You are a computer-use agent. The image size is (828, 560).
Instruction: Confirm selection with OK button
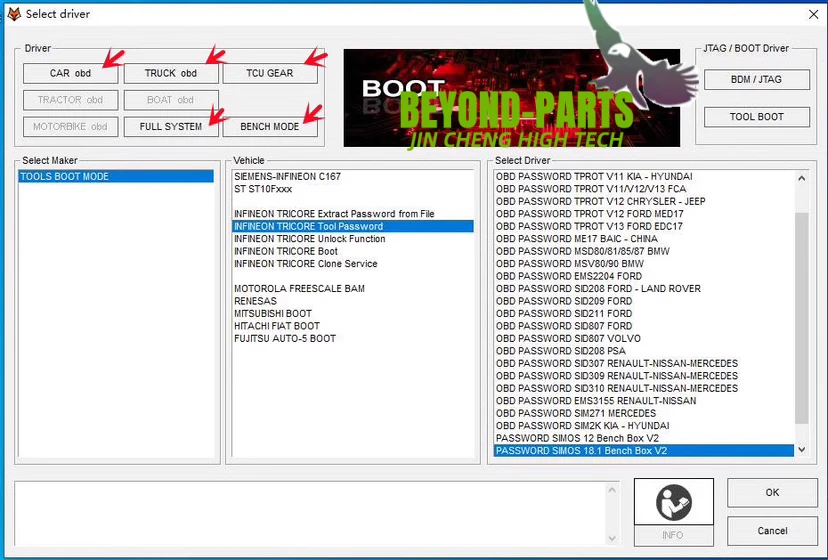(x=771, y=492)
